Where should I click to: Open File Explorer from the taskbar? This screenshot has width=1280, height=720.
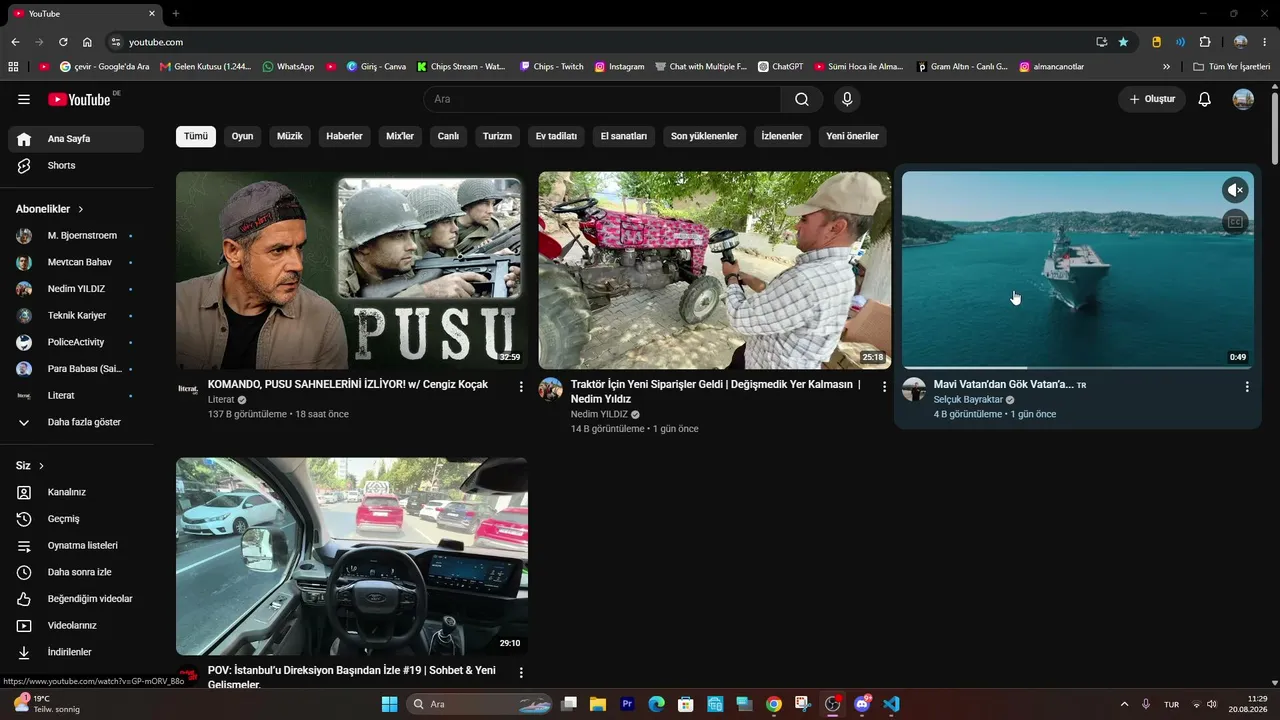coord(598,704)
